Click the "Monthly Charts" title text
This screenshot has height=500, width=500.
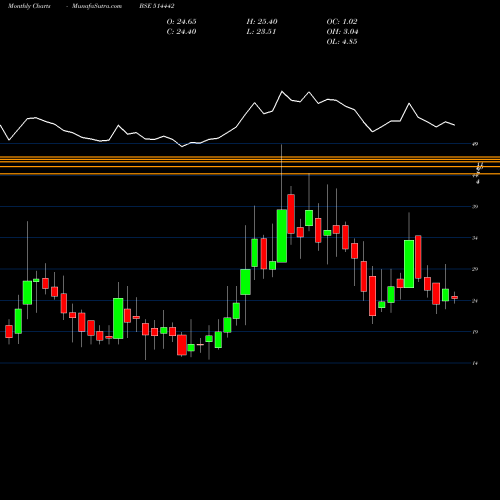click(x=29, y=6)
